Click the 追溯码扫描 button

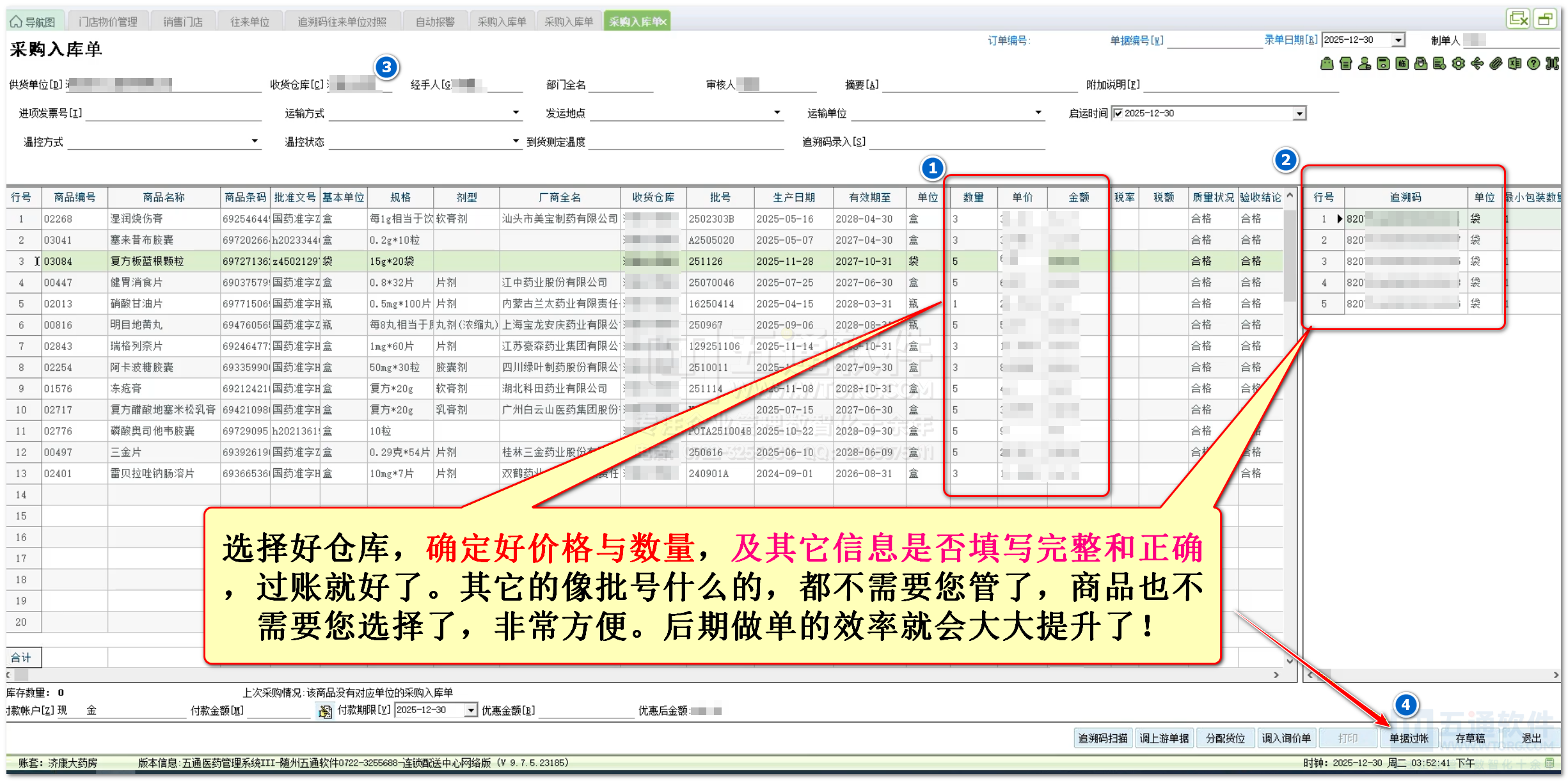(1102, 738)
